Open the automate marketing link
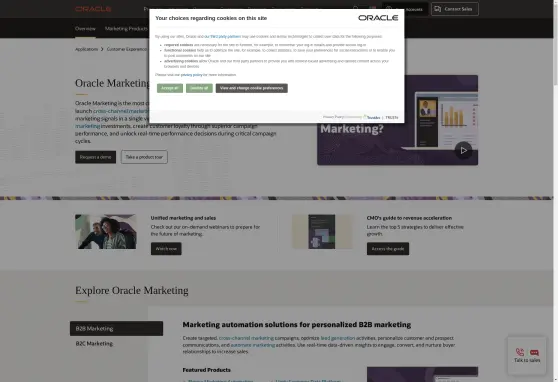The image size is (558, 382). (253, 345)
